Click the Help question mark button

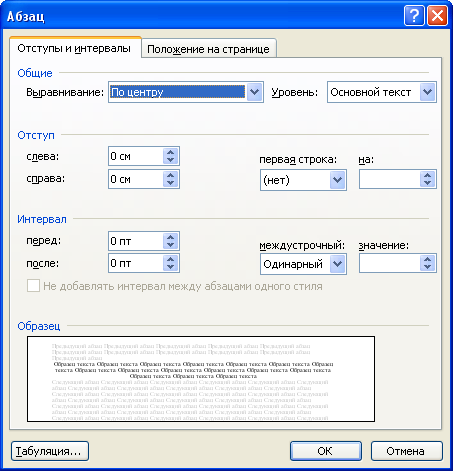414,16
